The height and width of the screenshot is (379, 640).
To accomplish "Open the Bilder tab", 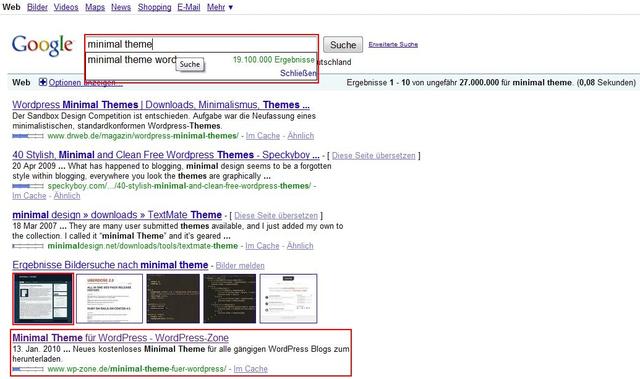I will coord(37,7).
